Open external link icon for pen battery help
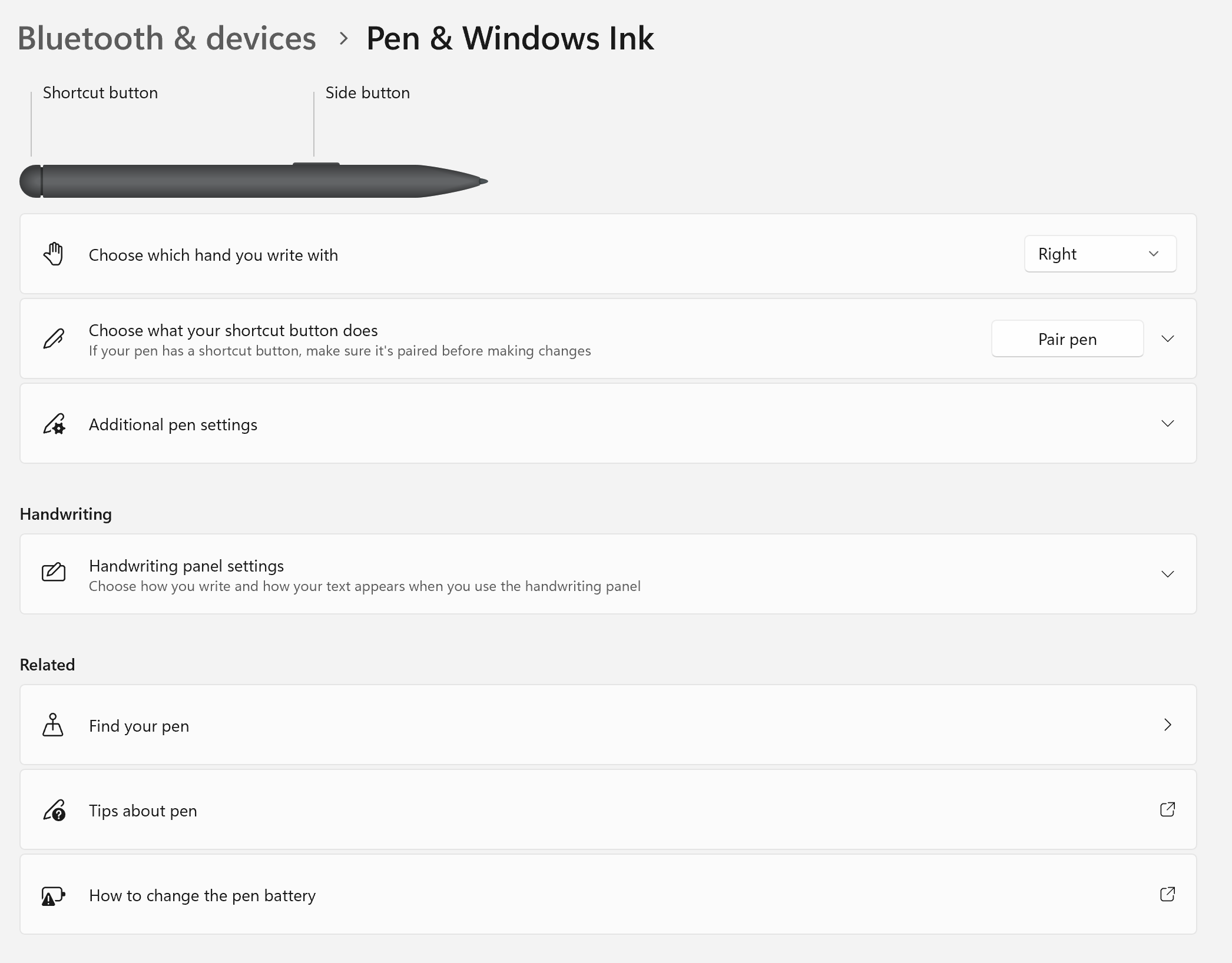The width and height of the screenshot is (1232, 963). coord(1167,894)
